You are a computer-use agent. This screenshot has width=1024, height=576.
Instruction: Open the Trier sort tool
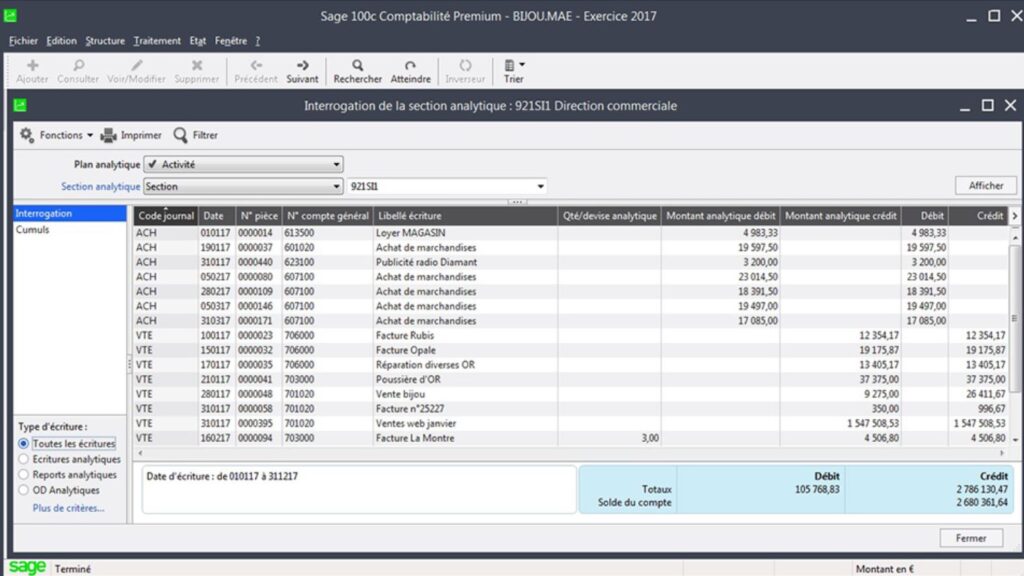[513, 71]
